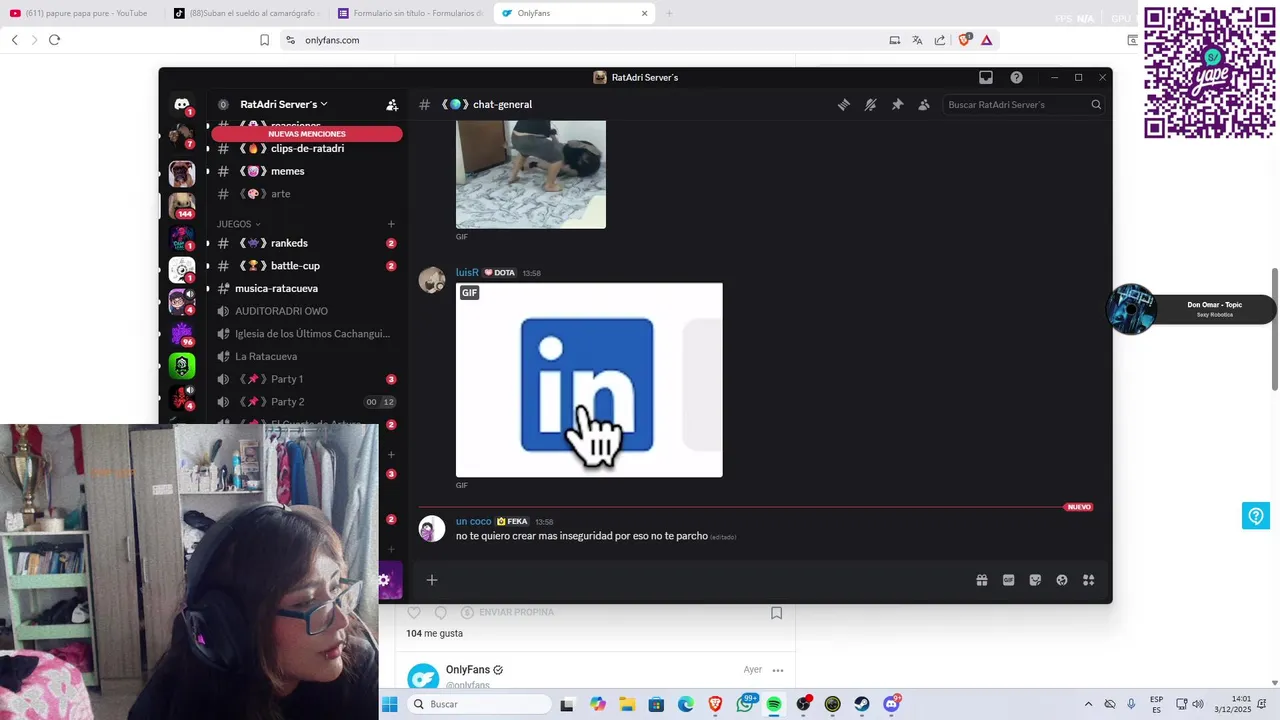This screenshot has width=1280, height=720.
Task: Show hidden system tray icons
Action: 1088,704
